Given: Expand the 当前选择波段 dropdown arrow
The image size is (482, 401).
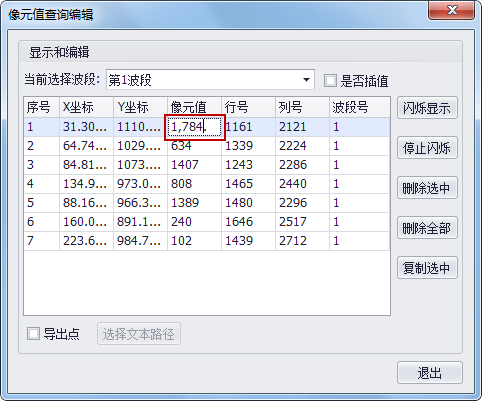Looking at the screenshot, I should coord(306,80).
